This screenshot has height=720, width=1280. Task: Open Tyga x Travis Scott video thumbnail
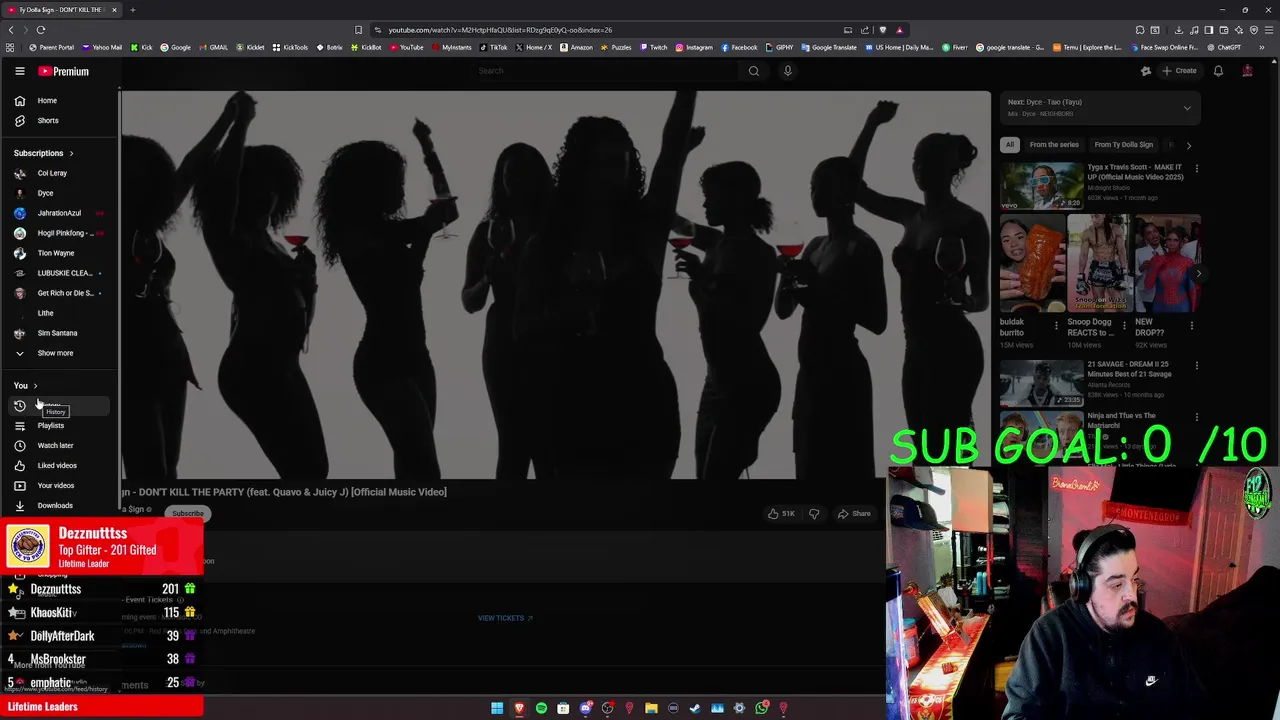click(x=1041, y=184)
